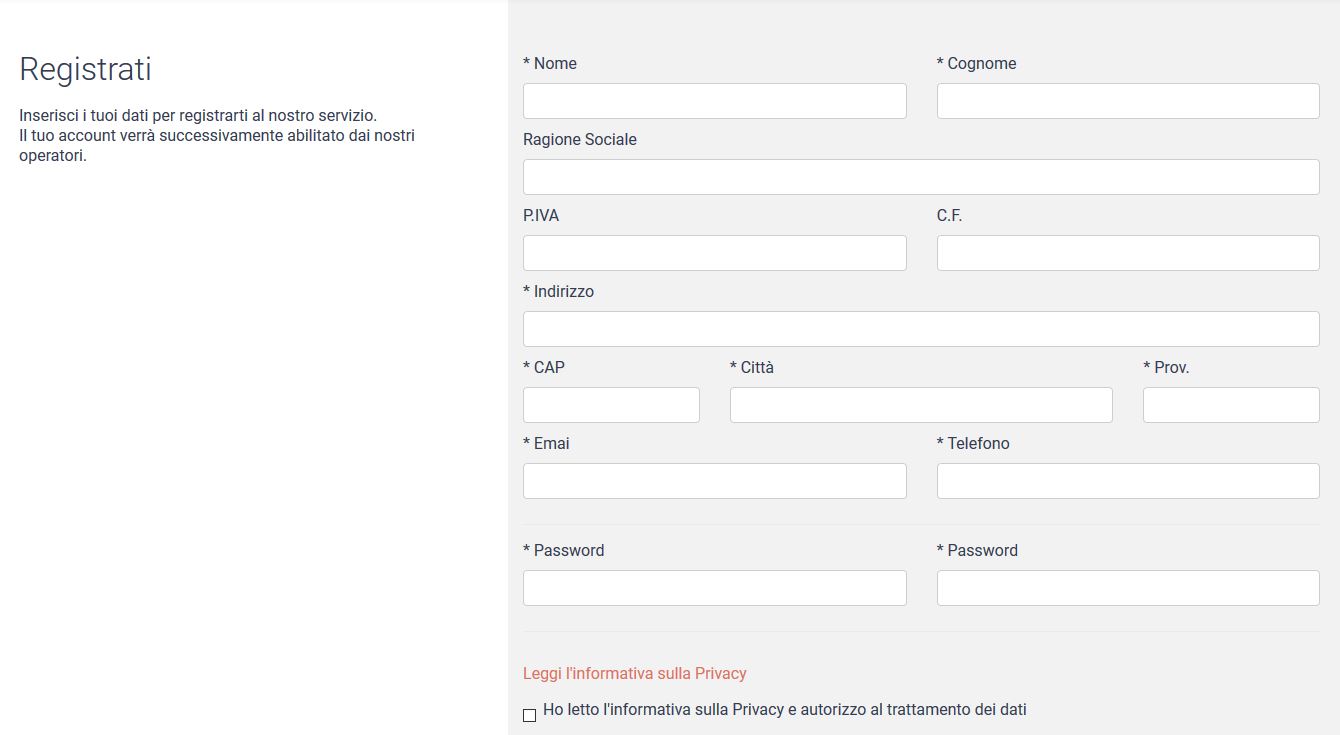The height and width of the screenshot is (735, 1340).
Task: Focus the Email field
Action: pyautogui.click(x=714, y=481)
